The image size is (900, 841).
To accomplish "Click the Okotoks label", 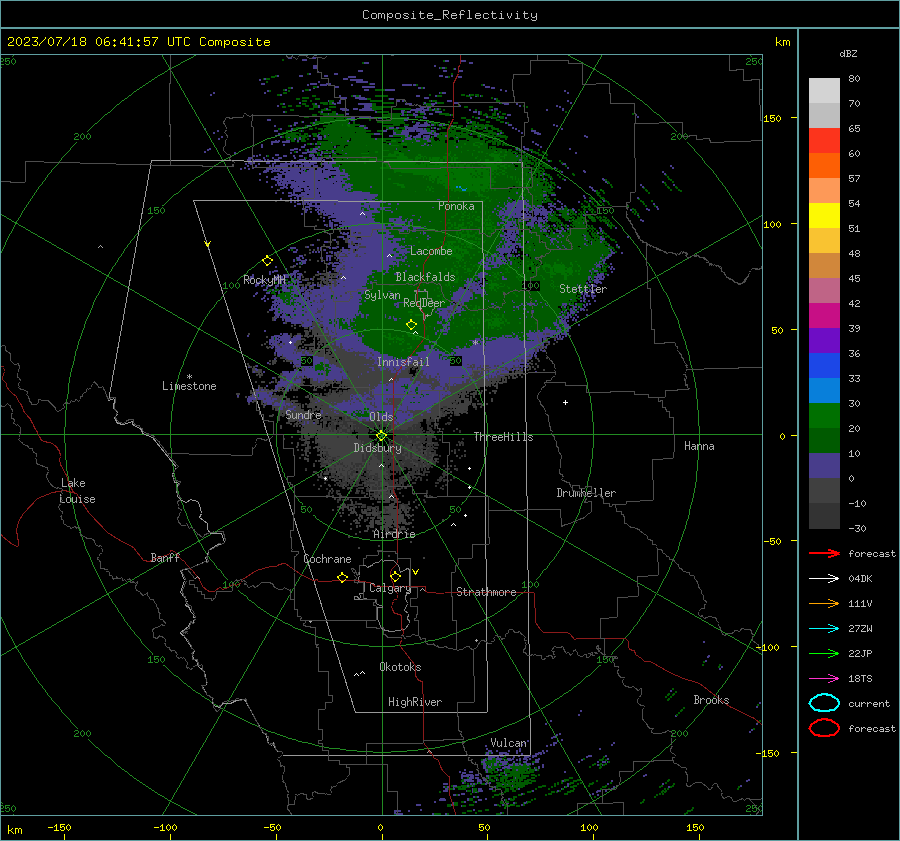I will pyautogui.click(x=400, y=667).
